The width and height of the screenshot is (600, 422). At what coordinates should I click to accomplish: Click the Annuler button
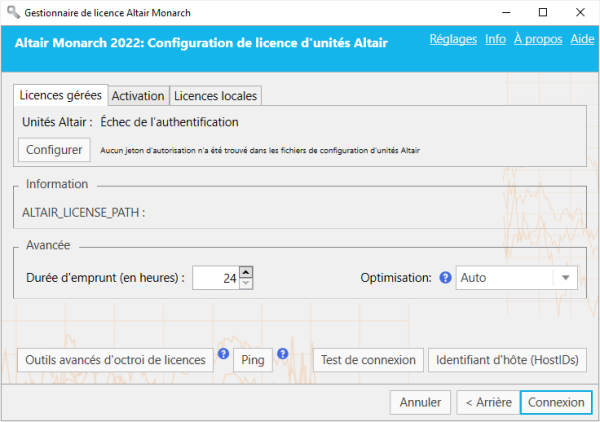click(x=420, y=402)
